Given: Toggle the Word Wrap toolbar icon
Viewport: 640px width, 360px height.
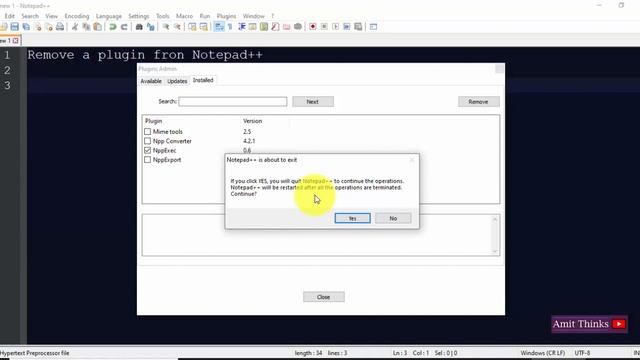Looking at the screenshot, I should point(219,27).
